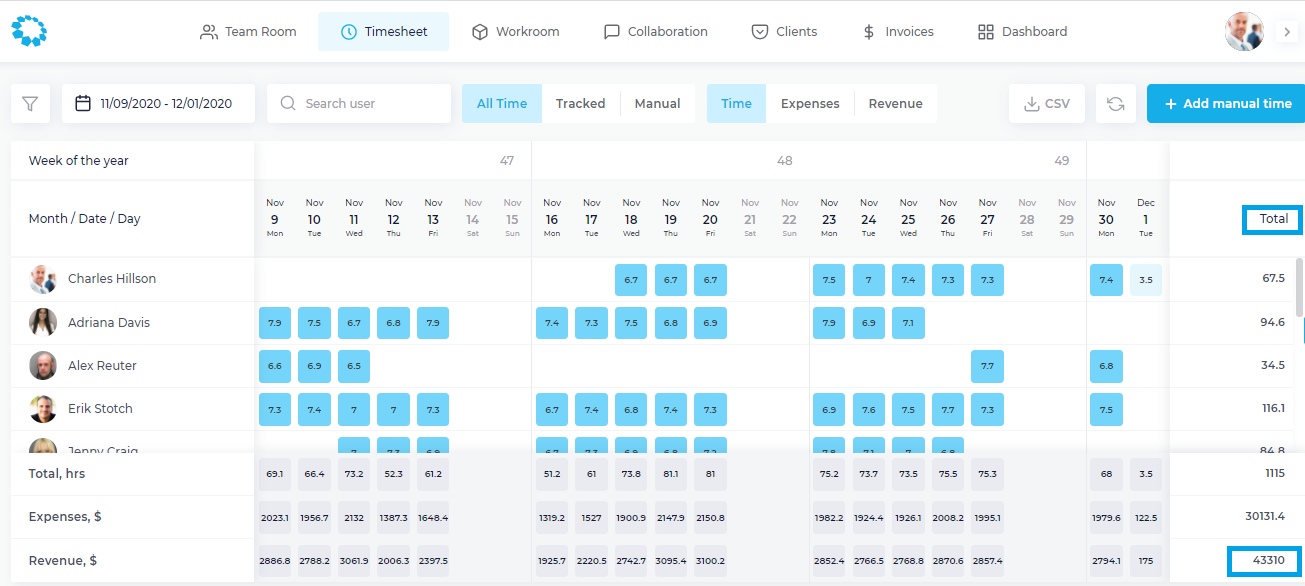Open the date range picker
The height and width of the screenshot is (586, 1305).
click(158, 104)
